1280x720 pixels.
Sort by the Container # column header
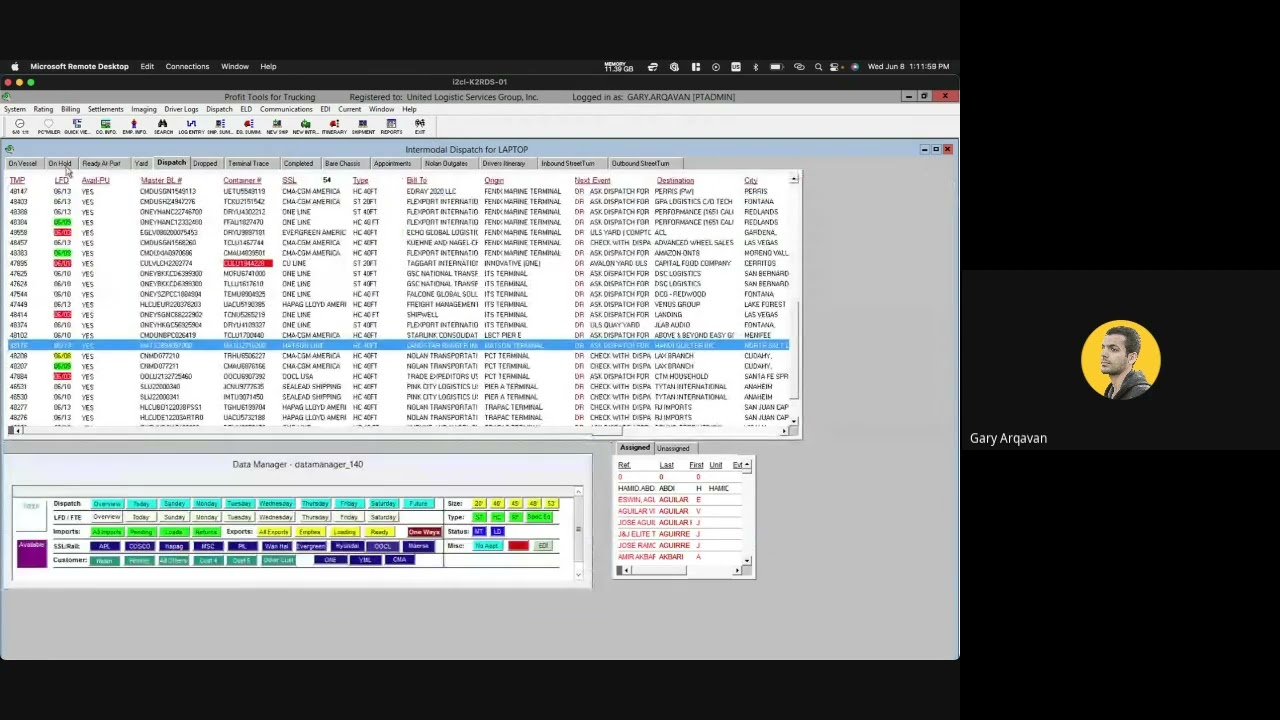click(242, 181)
